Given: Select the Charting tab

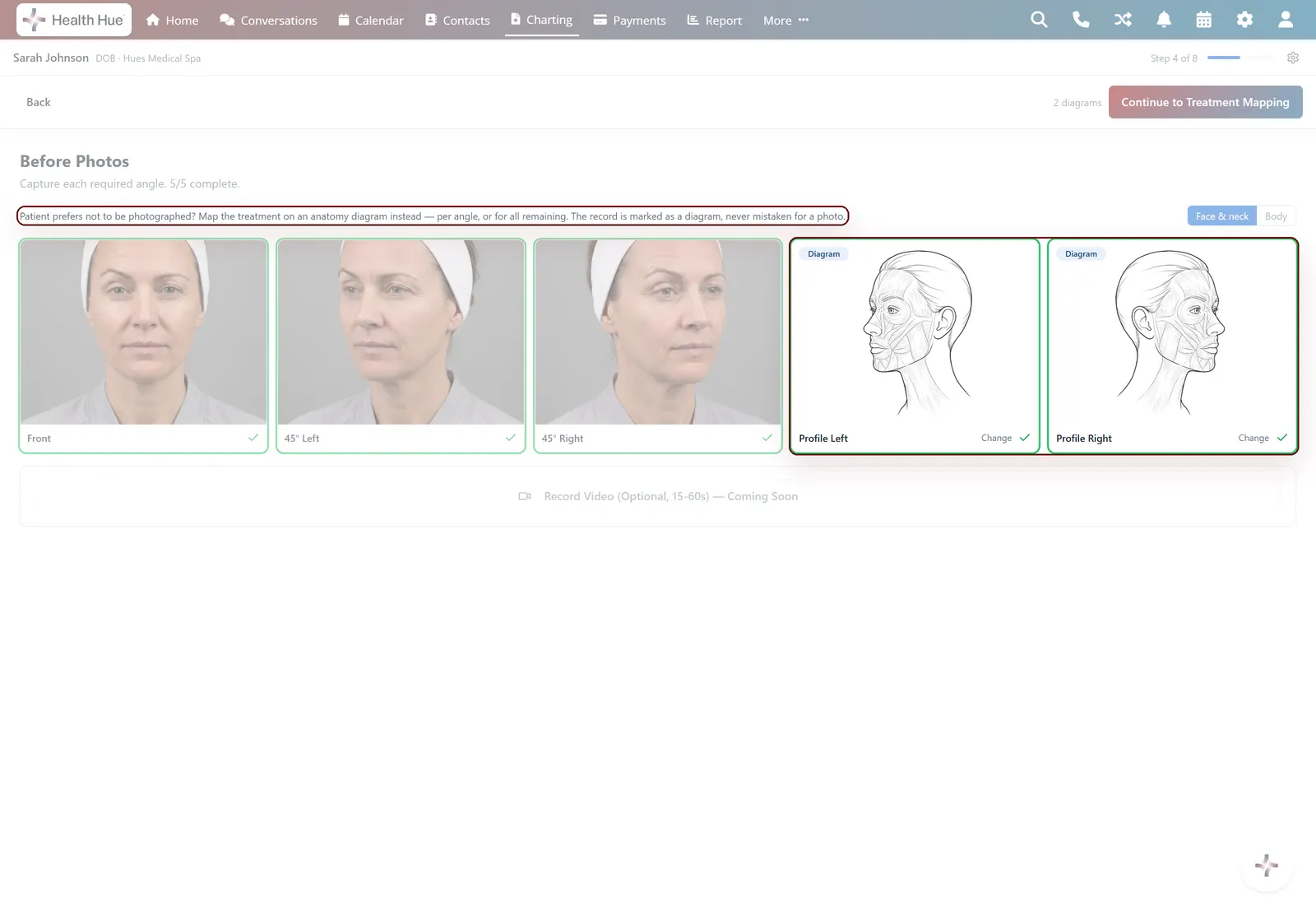Looking at the screenshot, I should pyautogui.click(x=541, y=20).
